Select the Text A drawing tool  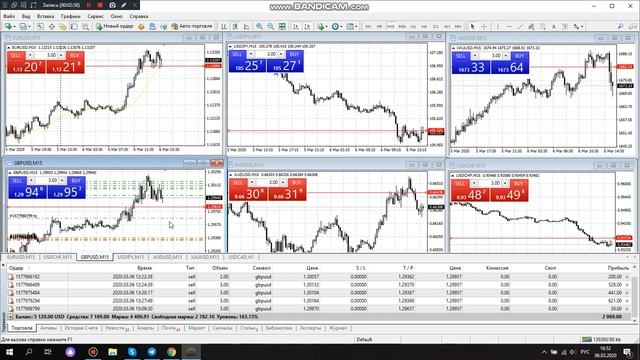pos(553,27)
